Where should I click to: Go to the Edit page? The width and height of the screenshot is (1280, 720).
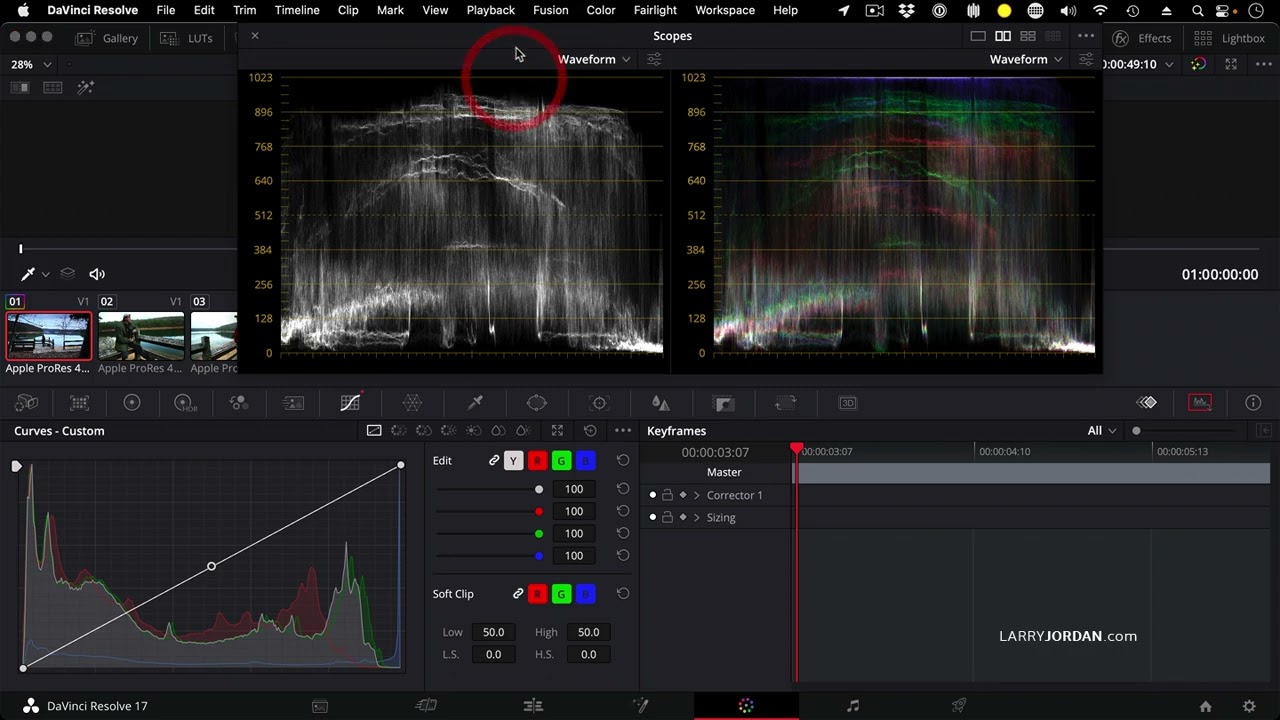click(x=533, y=706)
